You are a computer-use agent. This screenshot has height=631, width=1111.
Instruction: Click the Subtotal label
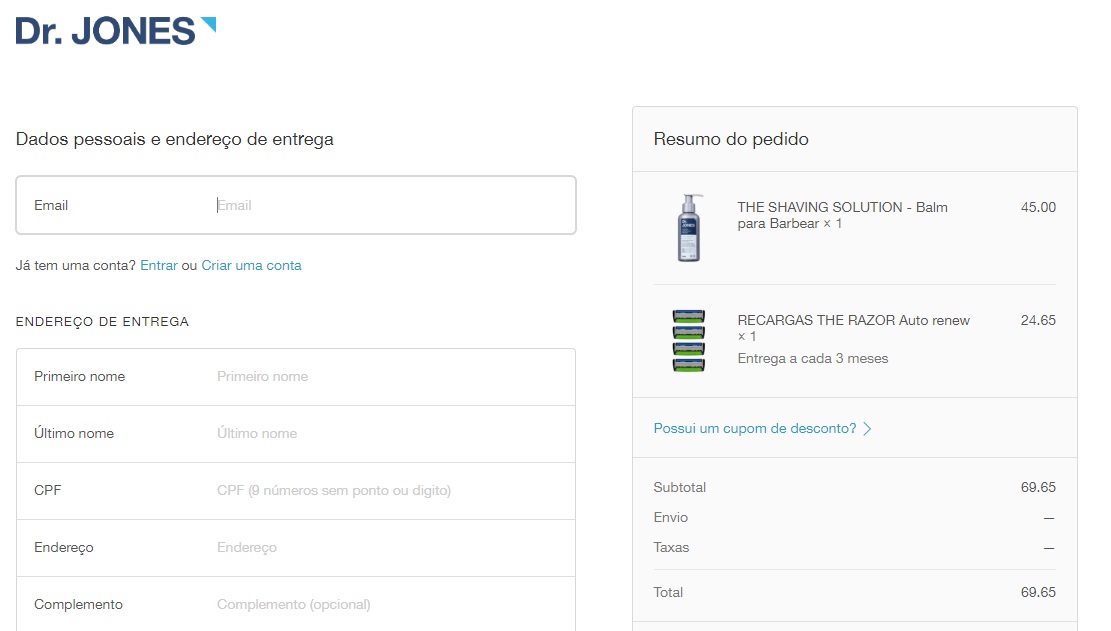[679, 487]
